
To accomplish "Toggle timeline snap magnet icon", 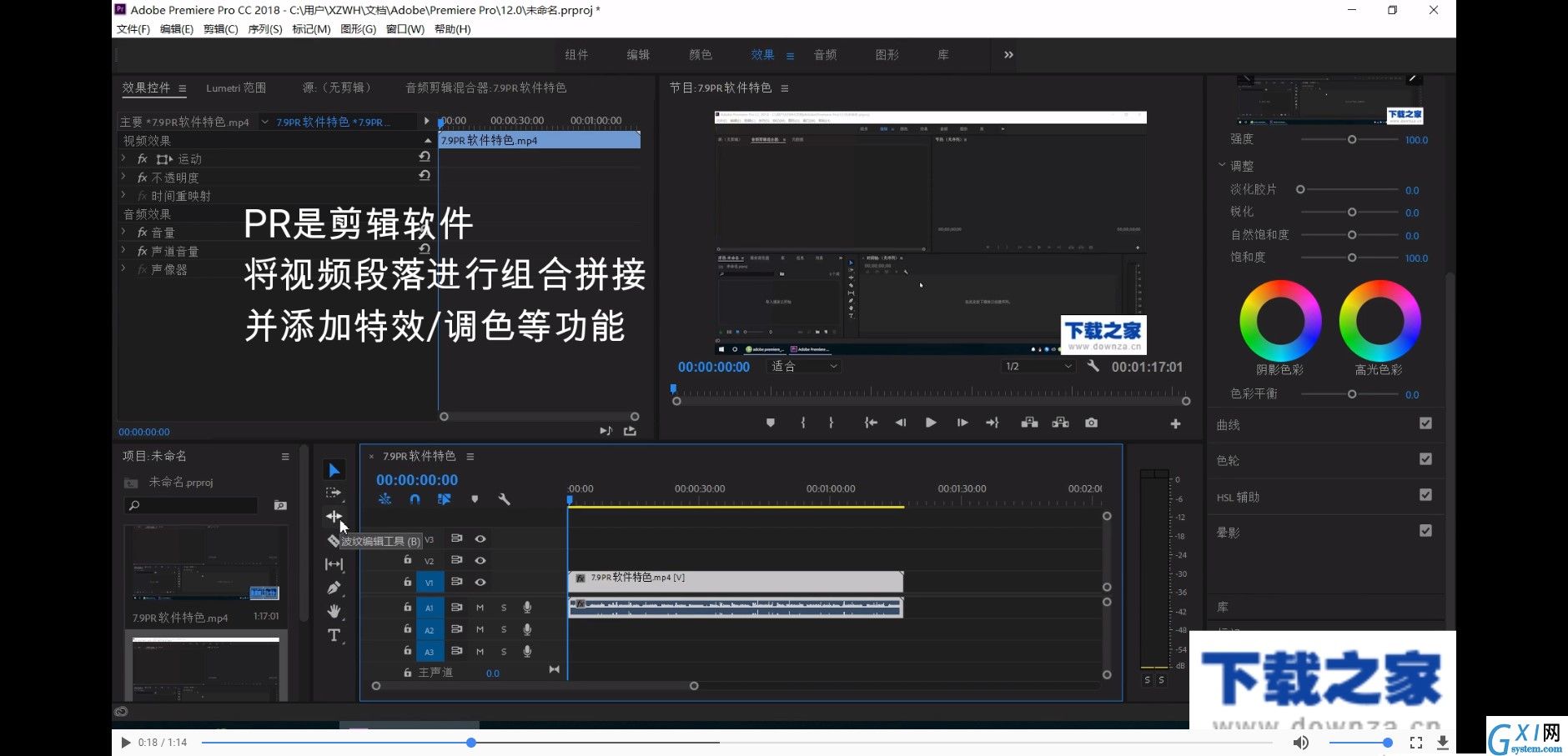I will pos(415,499).
